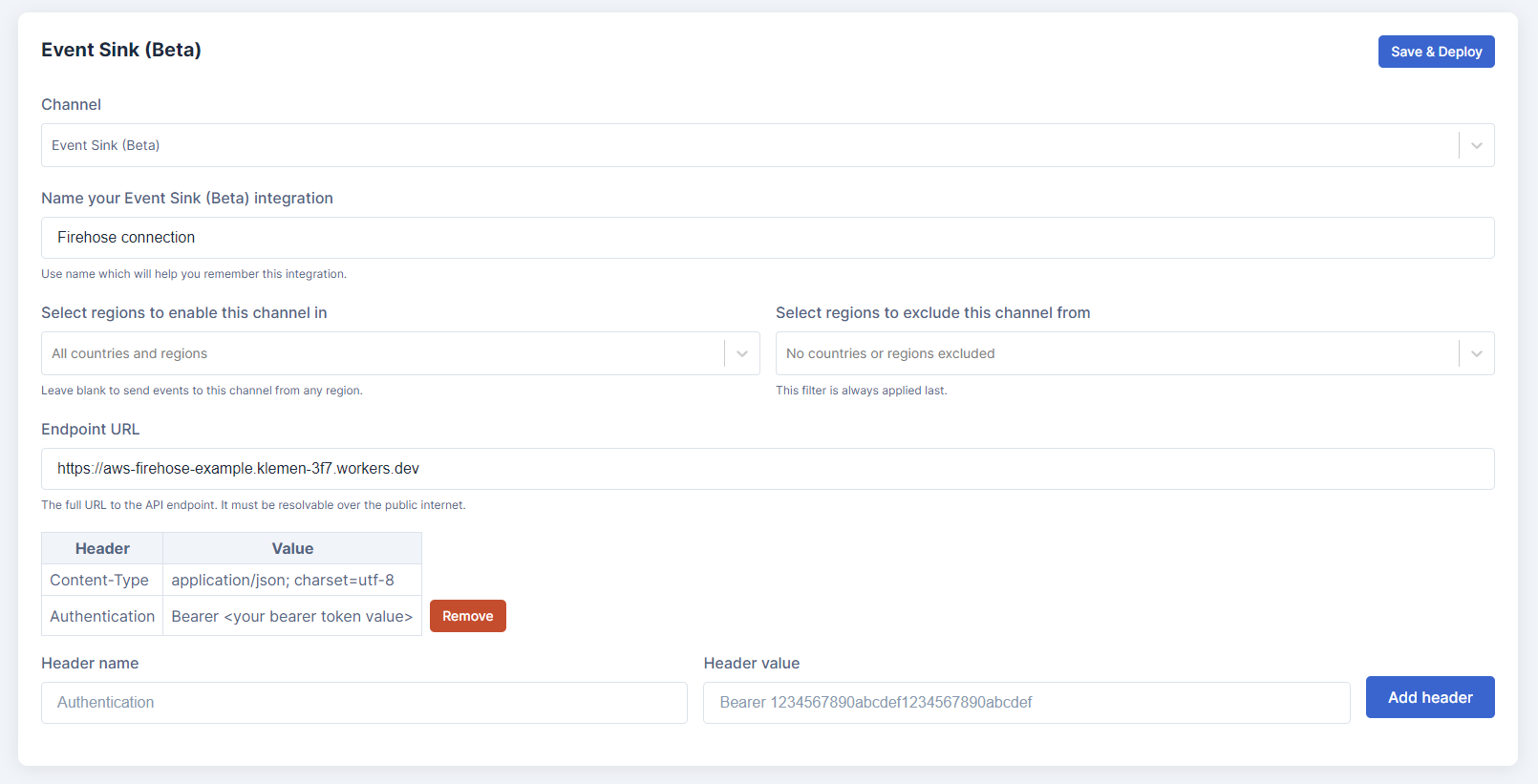Open the No countries or regions excluded selector

[x=1135, y=353]
